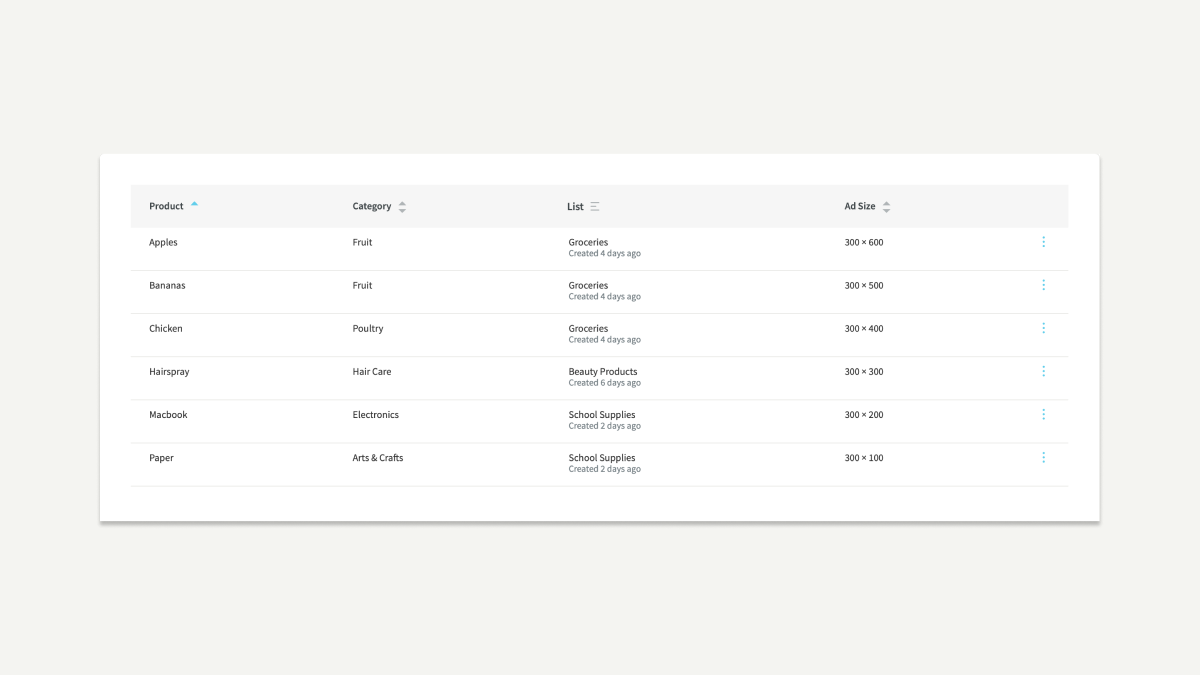Open the more options menu for Hairspray row
Screen dimensions: 1200x676
(x=1043, y=371)
